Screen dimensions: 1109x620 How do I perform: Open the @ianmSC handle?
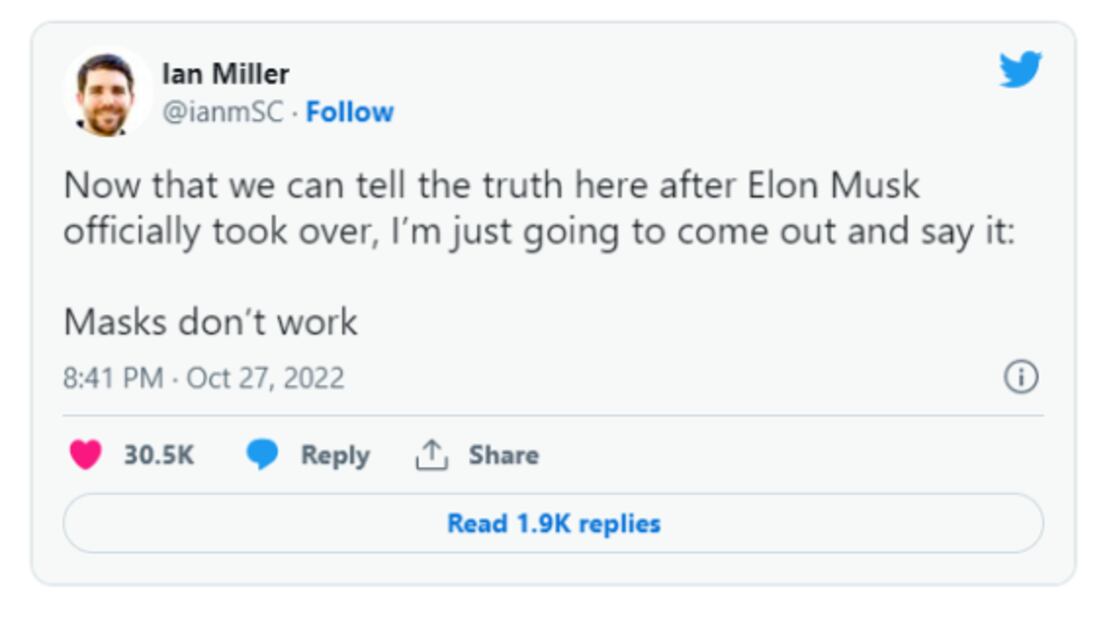(222, 112)
